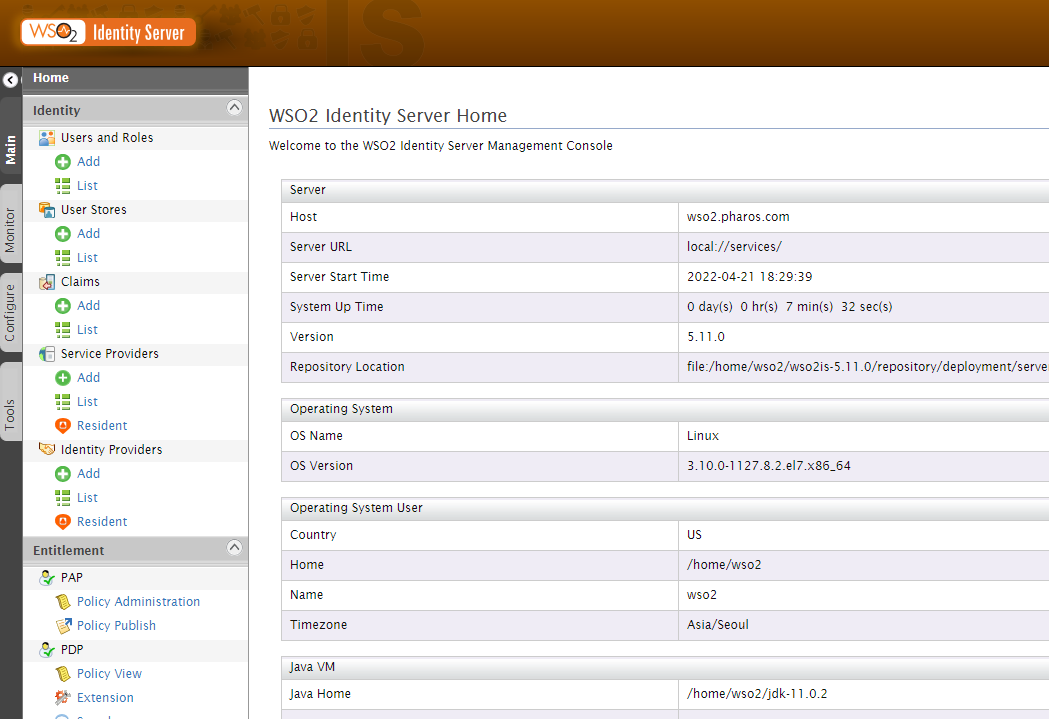Click OS Version value 3.10.0-1127.8.2.el7.x86_64

(769, 466)
